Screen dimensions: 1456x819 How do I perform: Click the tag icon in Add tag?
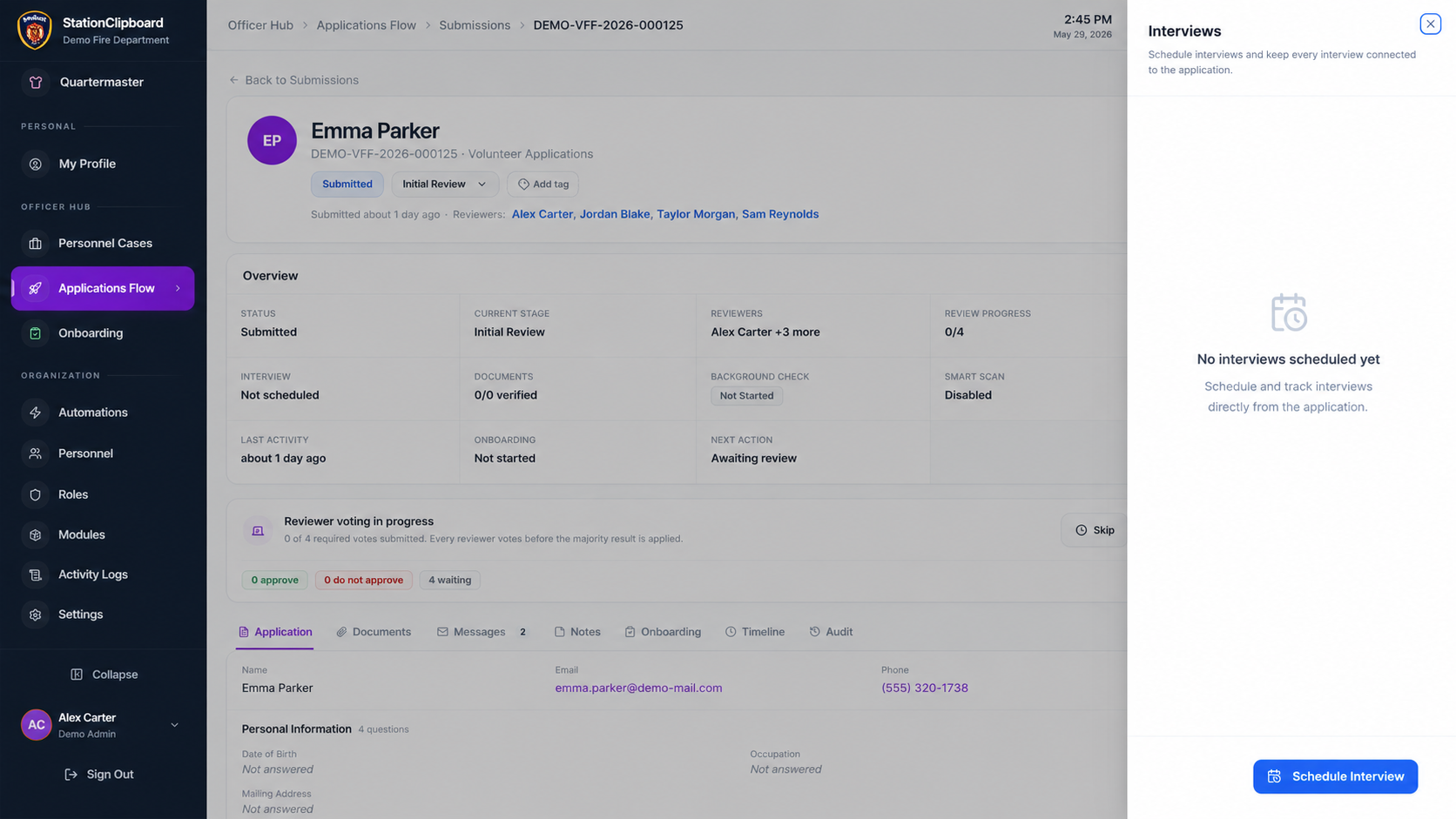point(523,185)
